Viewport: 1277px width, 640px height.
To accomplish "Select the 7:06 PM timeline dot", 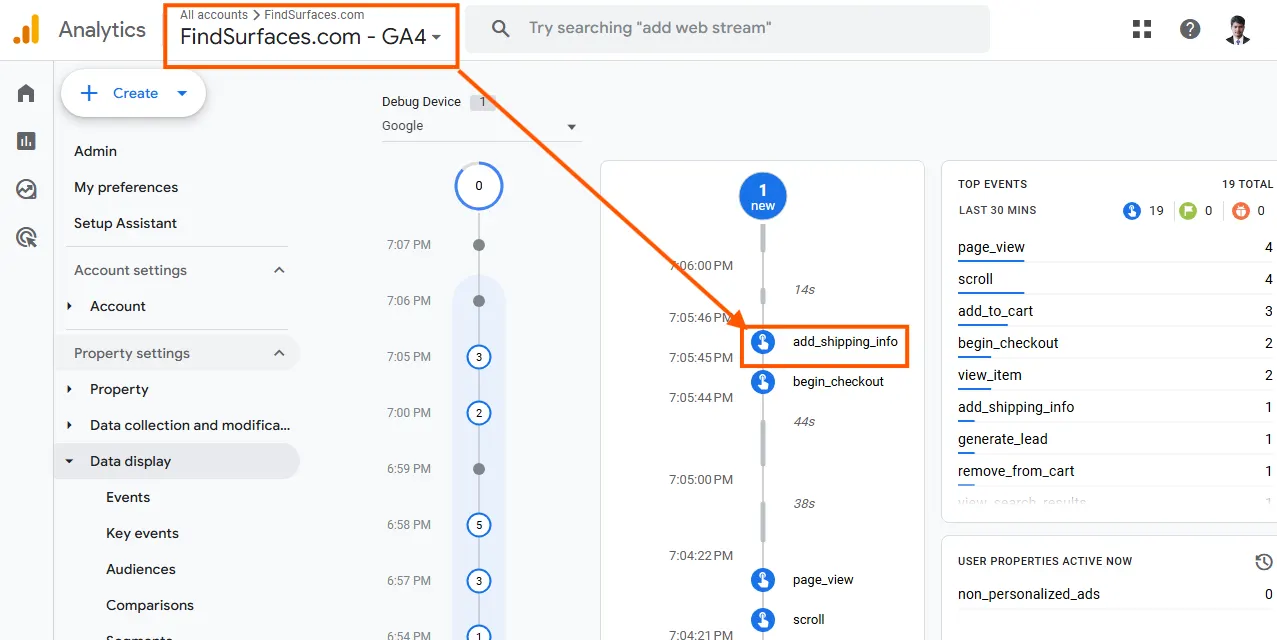I will click(x=479, y=301).
